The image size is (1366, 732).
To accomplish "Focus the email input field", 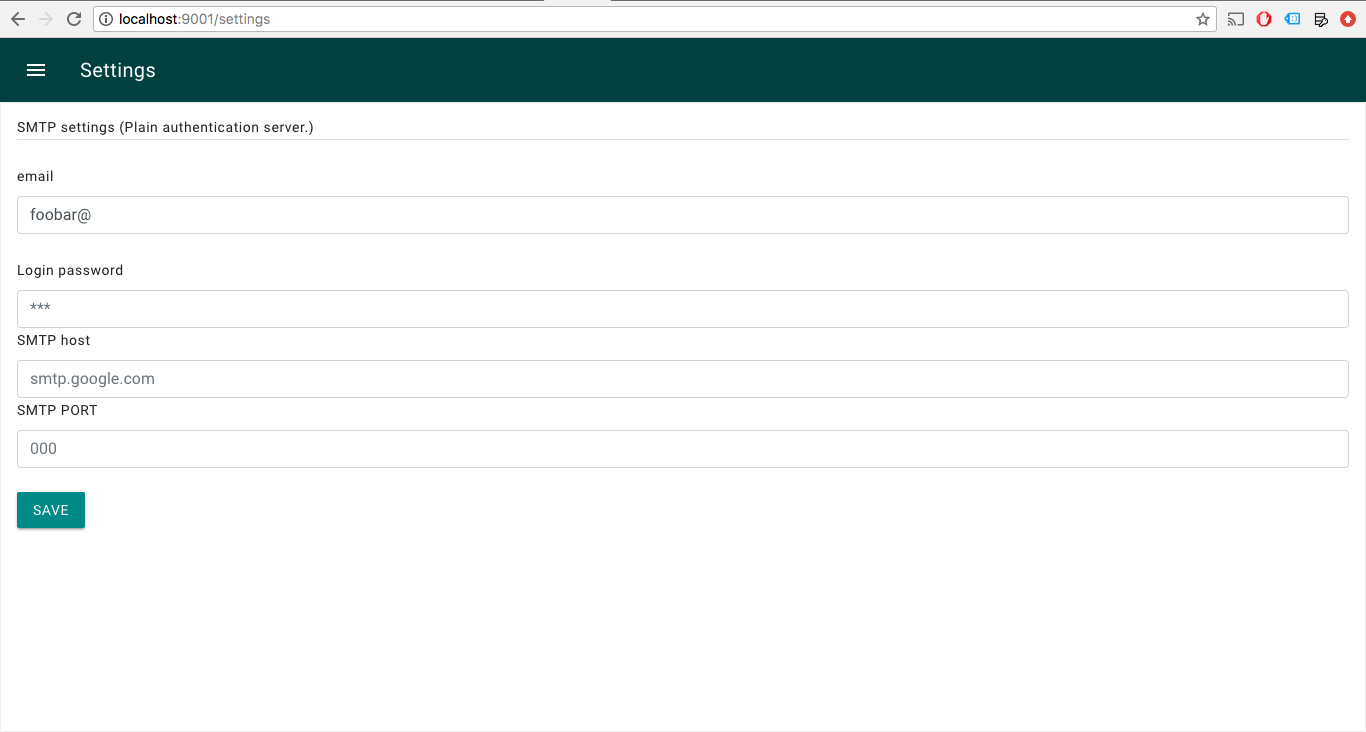I will (683, 215).
